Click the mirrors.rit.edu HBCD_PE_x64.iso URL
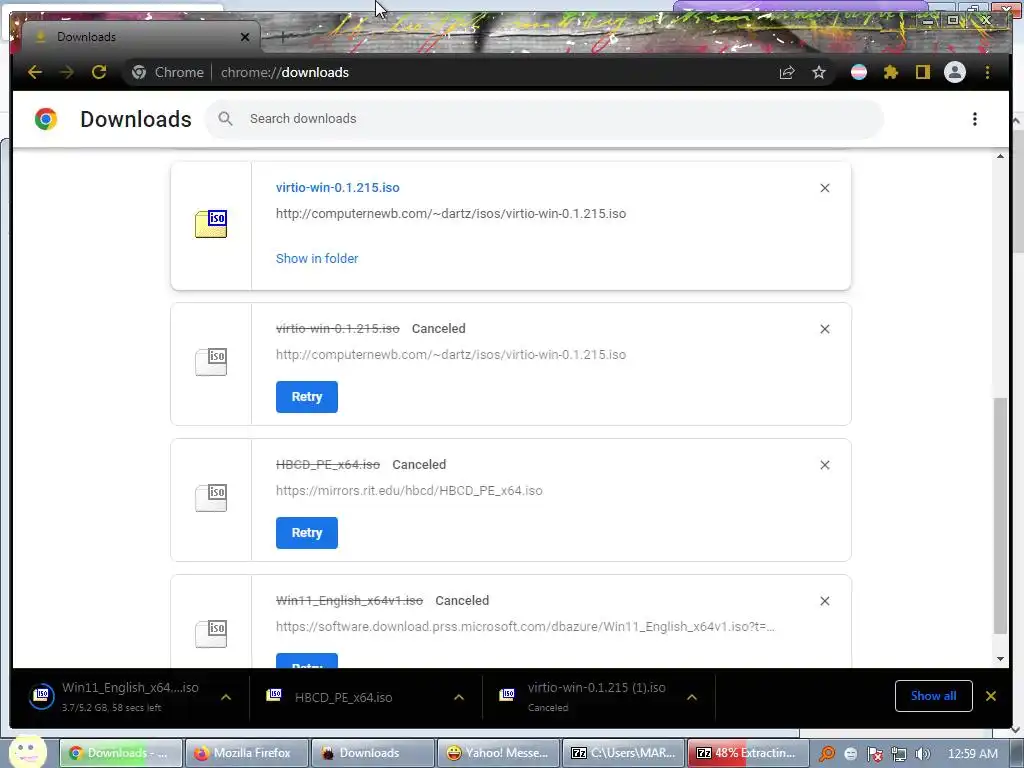Screen dimensions: 1024x768 (x=409, y=490)
